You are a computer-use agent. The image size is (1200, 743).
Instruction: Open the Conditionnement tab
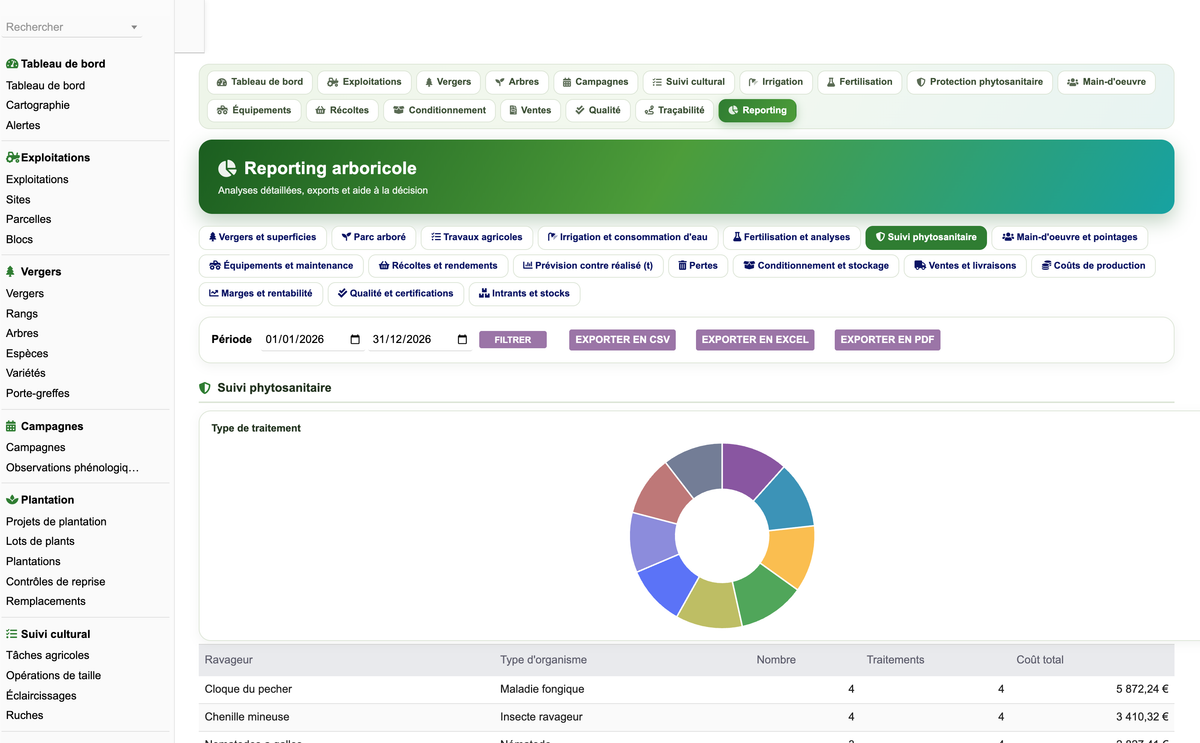click(x=439, y=110)
